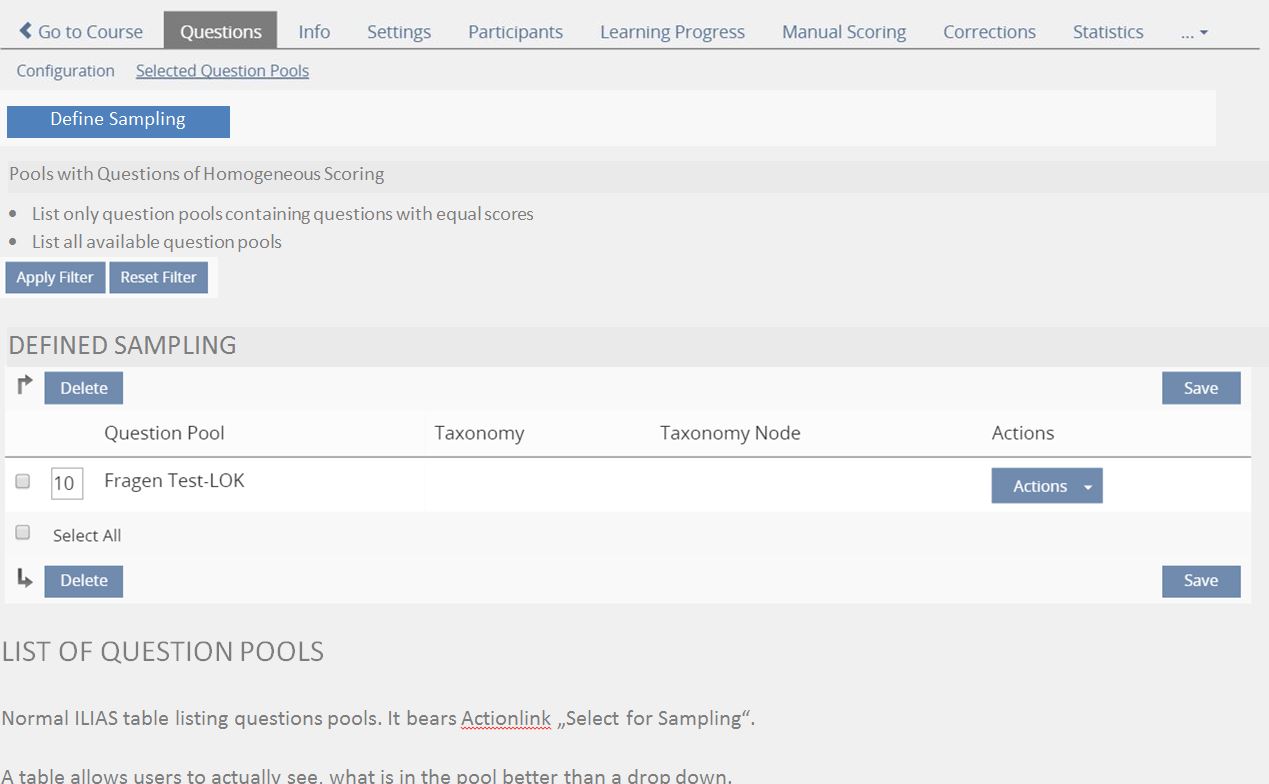Click the top Delete button
Image resolution: width=1269 pixels, height=784 pixels.
(83, 388)
